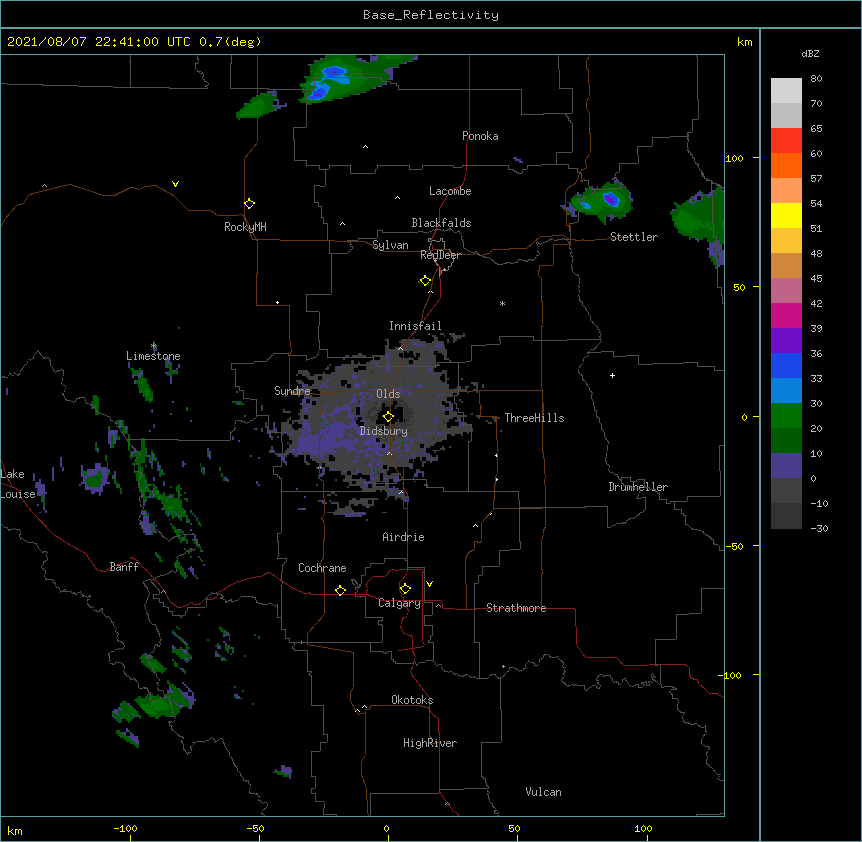Click the Ponoka town label
This screenshot has height=842, width=862.
(480, 136)
